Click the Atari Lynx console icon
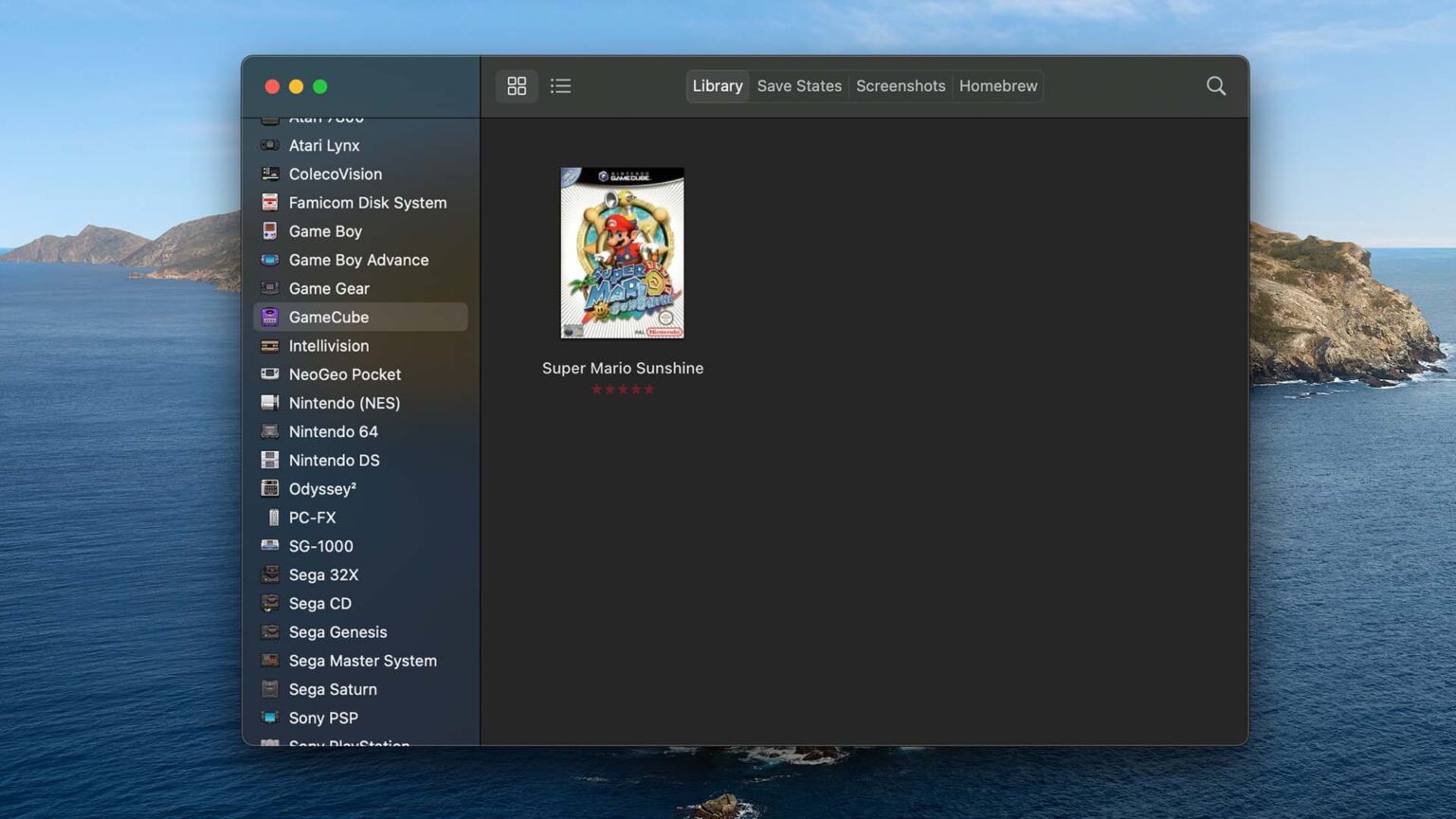 (270, 146)
